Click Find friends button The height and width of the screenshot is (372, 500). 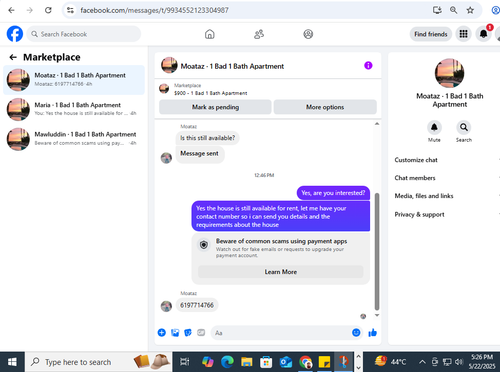click(431, 34)
